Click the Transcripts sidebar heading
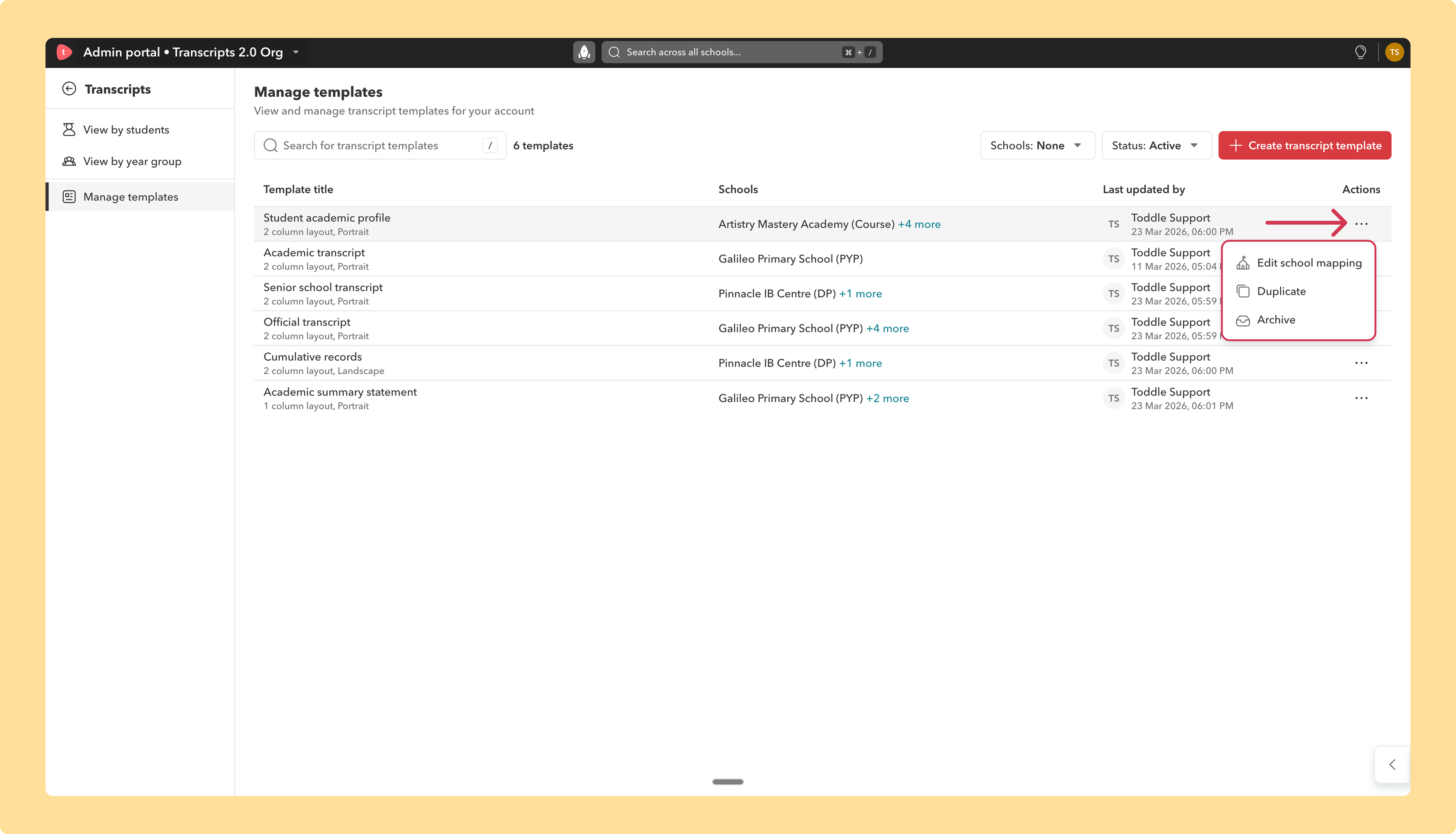 118,89
